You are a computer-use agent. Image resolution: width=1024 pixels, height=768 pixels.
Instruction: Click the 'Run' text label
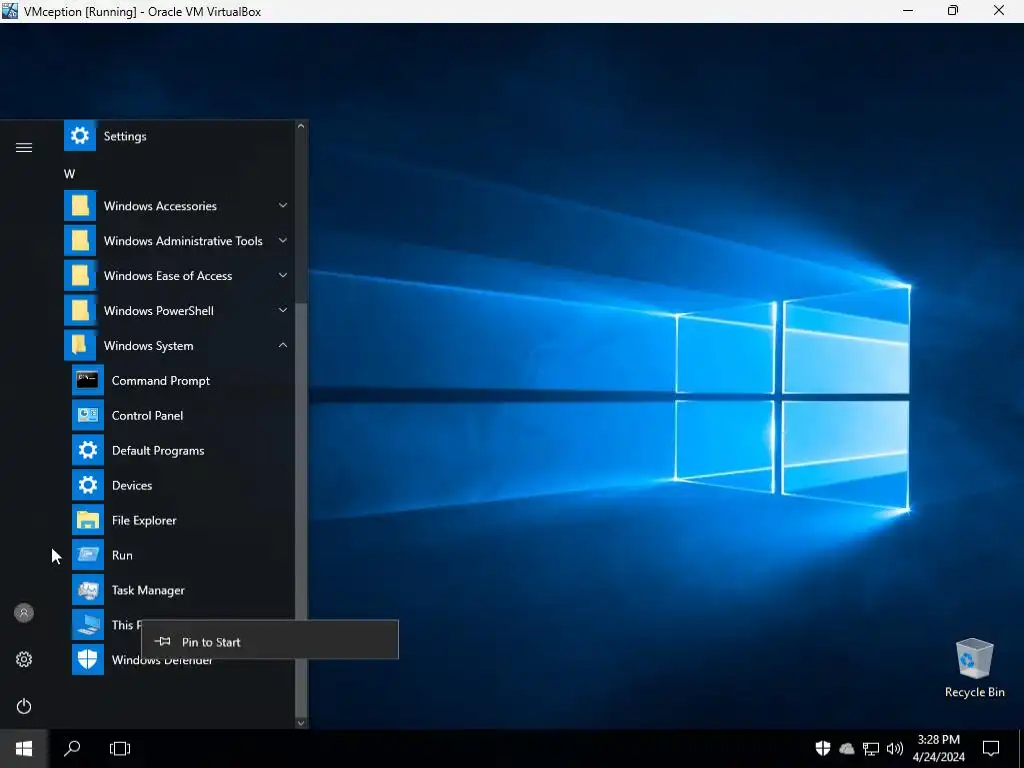[x=122, y=555]
